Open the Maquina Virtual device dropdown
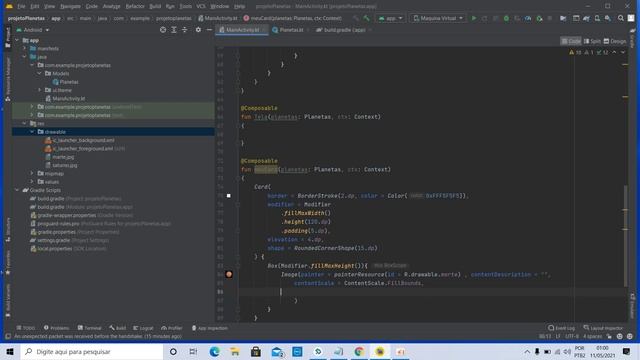Screen dimensions: 640x360 click(438, 18)
